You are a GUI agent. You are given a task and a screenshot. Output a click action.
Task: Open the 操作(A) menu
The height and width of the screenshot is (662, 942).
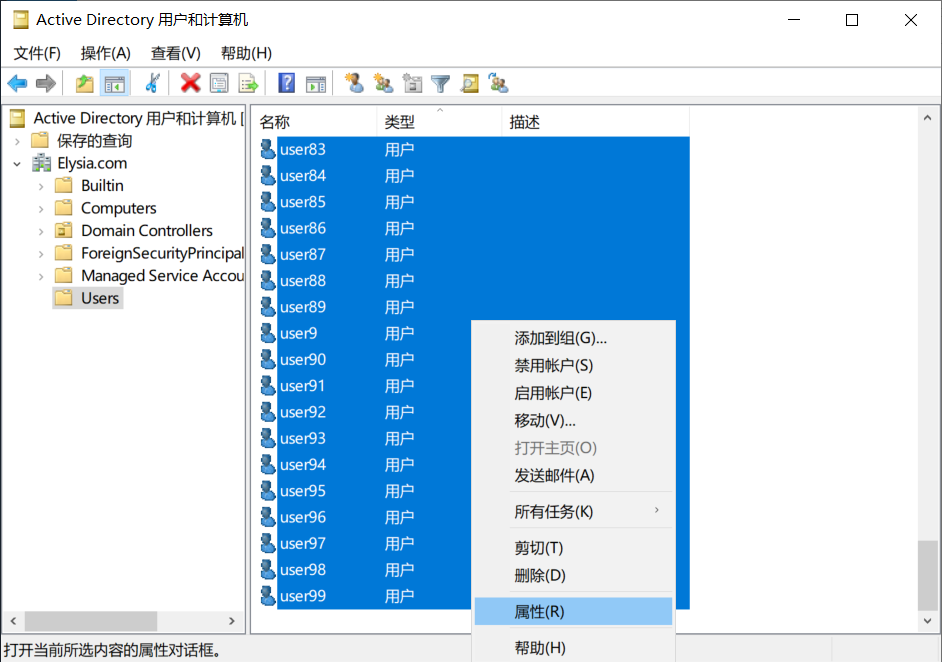point(106,53)
